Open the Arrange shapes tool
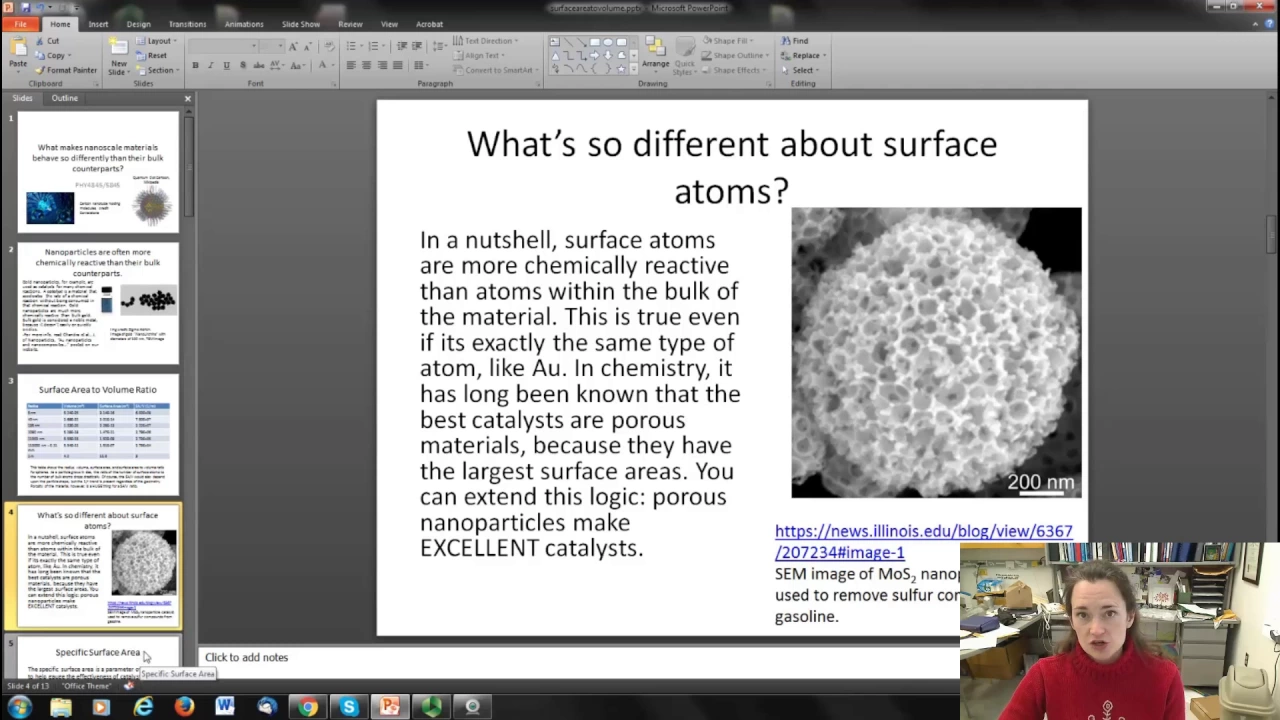The height and width of the screenshot is (720, 1280). click(655, 55)
